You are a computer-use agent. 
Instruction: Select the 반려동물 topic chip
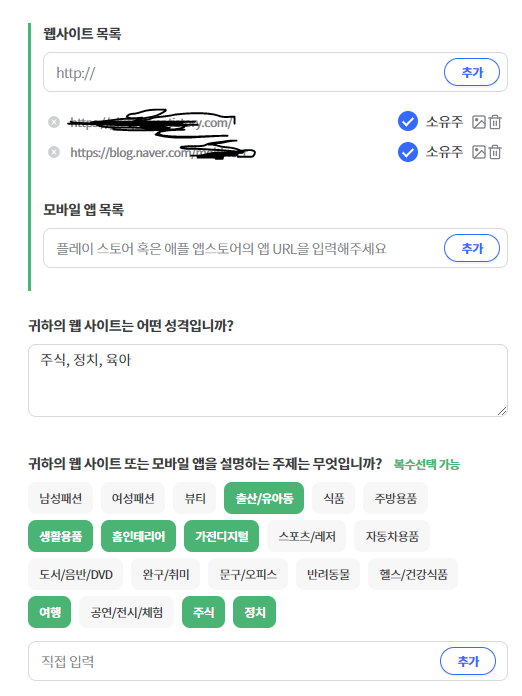(x=328, y=574)
